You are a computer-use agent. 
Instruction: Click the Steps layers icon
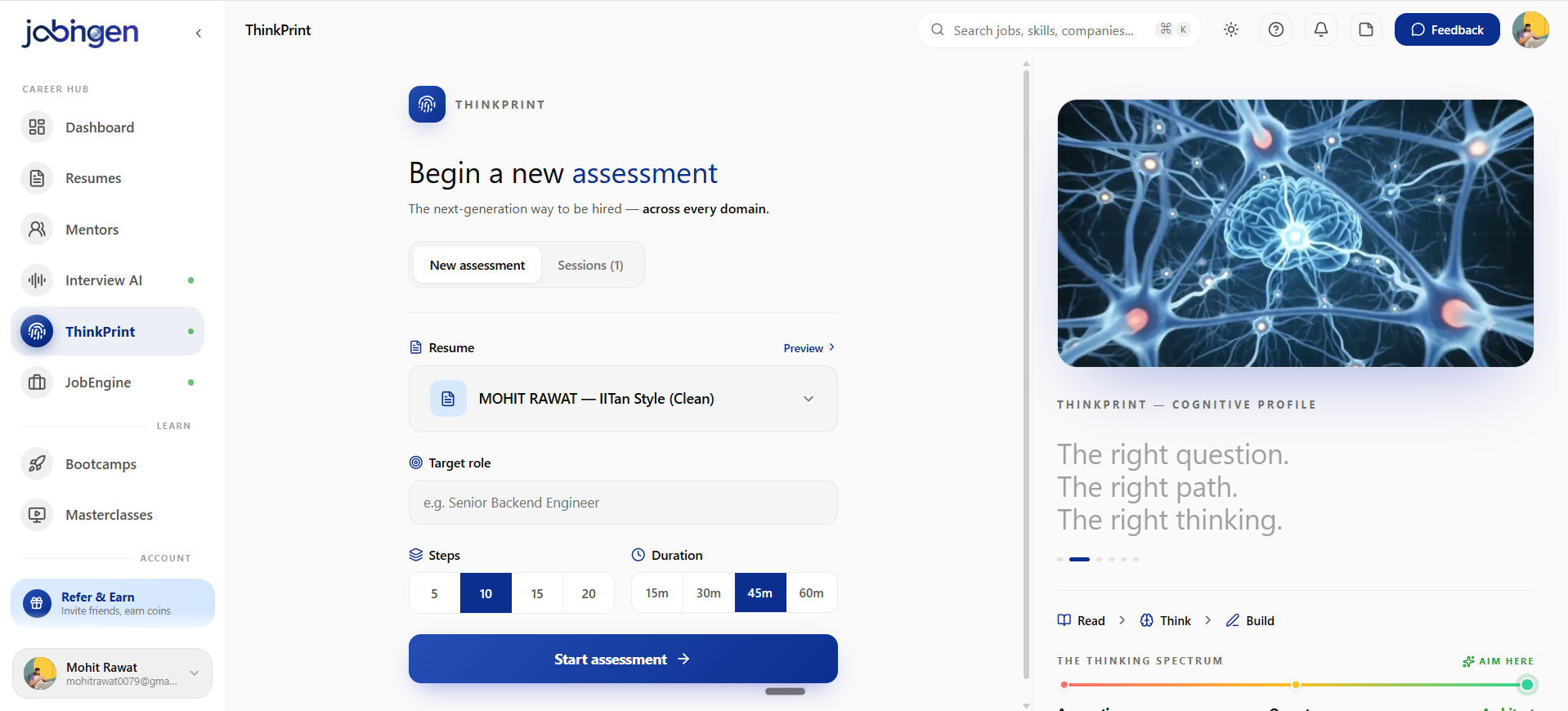416,555
